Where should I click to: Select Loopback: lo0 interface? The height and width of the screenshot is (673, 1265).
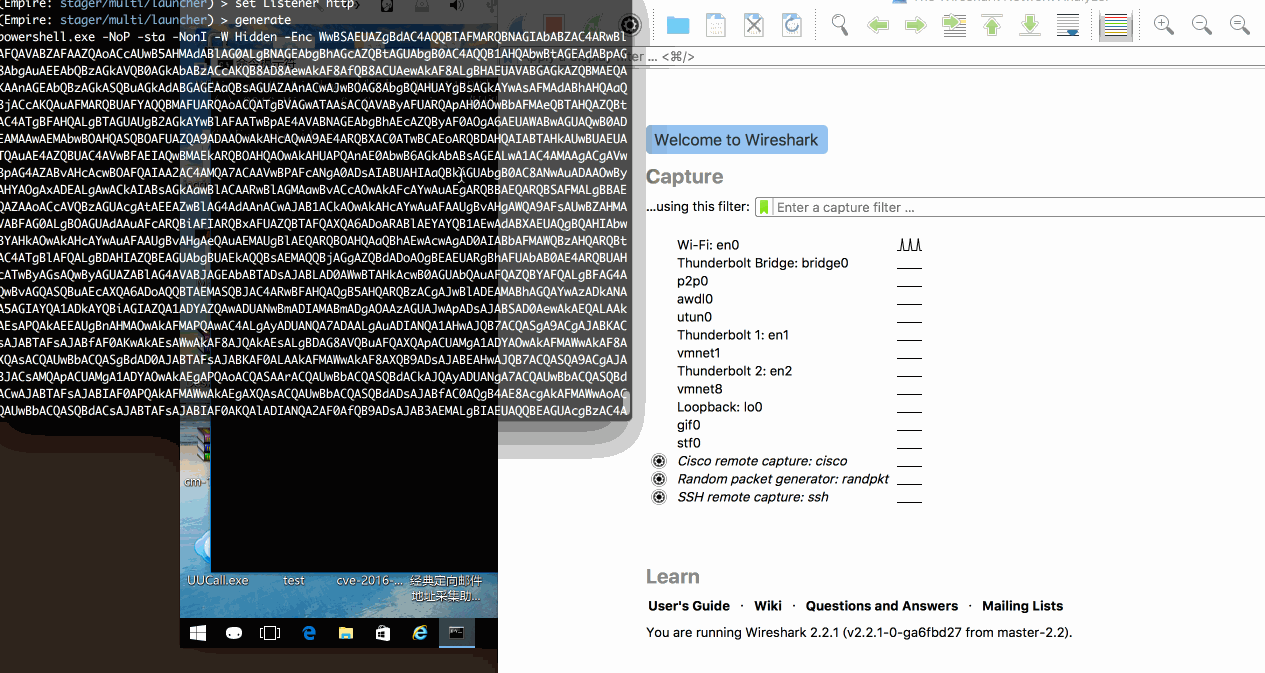[x=720, y=407]
